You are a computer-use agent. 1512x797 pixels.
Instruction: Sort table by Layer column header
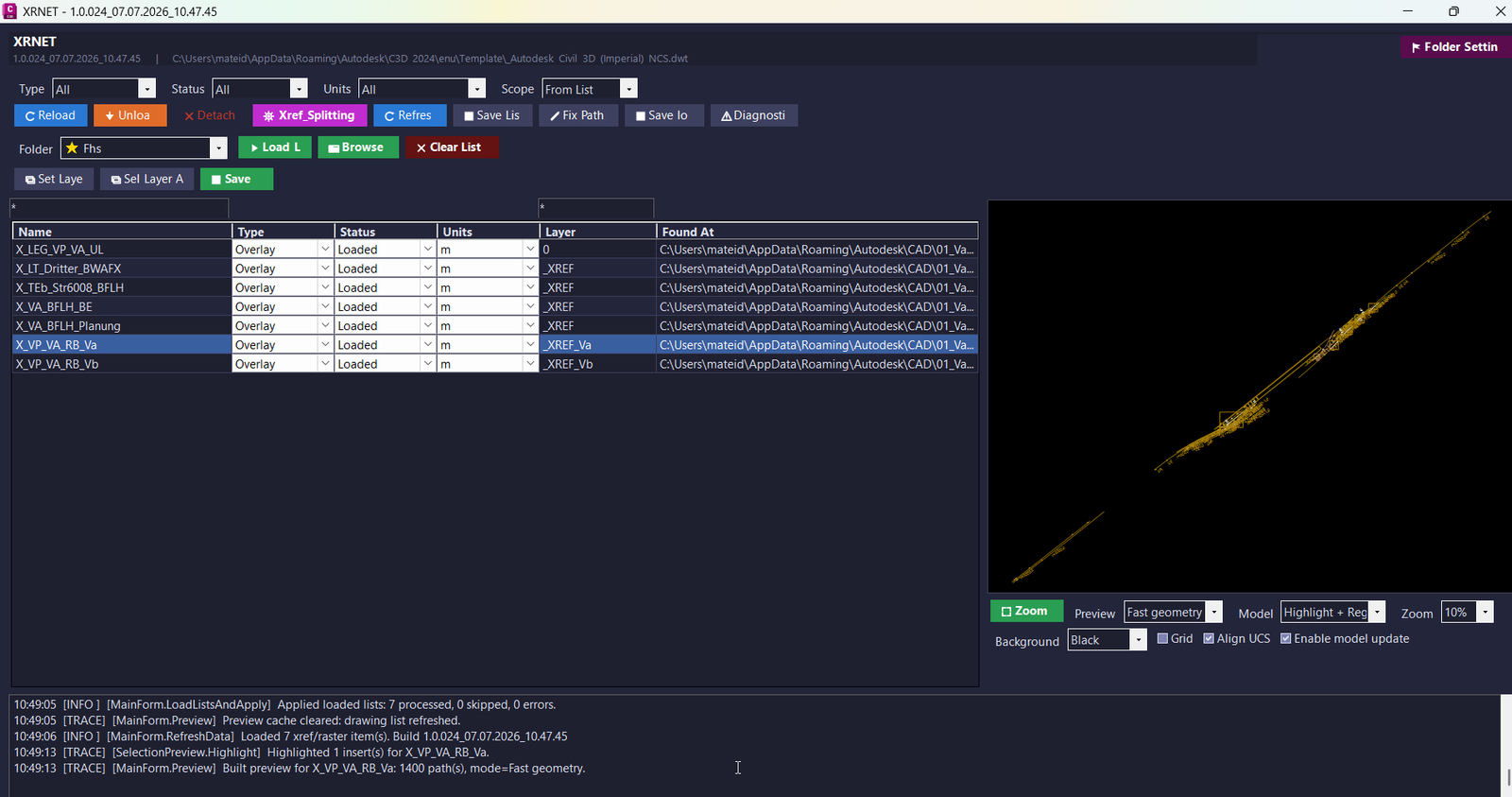pos(598,232)
